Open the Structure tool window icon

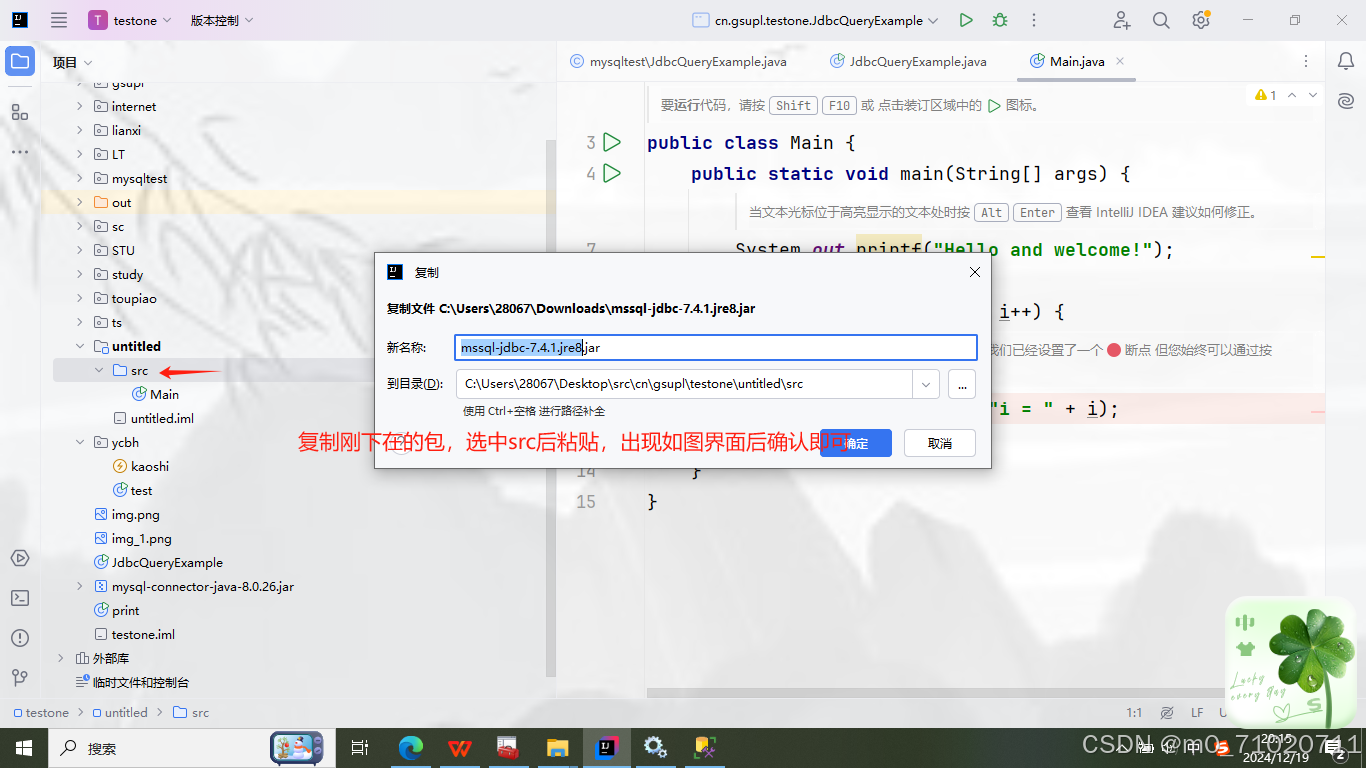[20, 112]
